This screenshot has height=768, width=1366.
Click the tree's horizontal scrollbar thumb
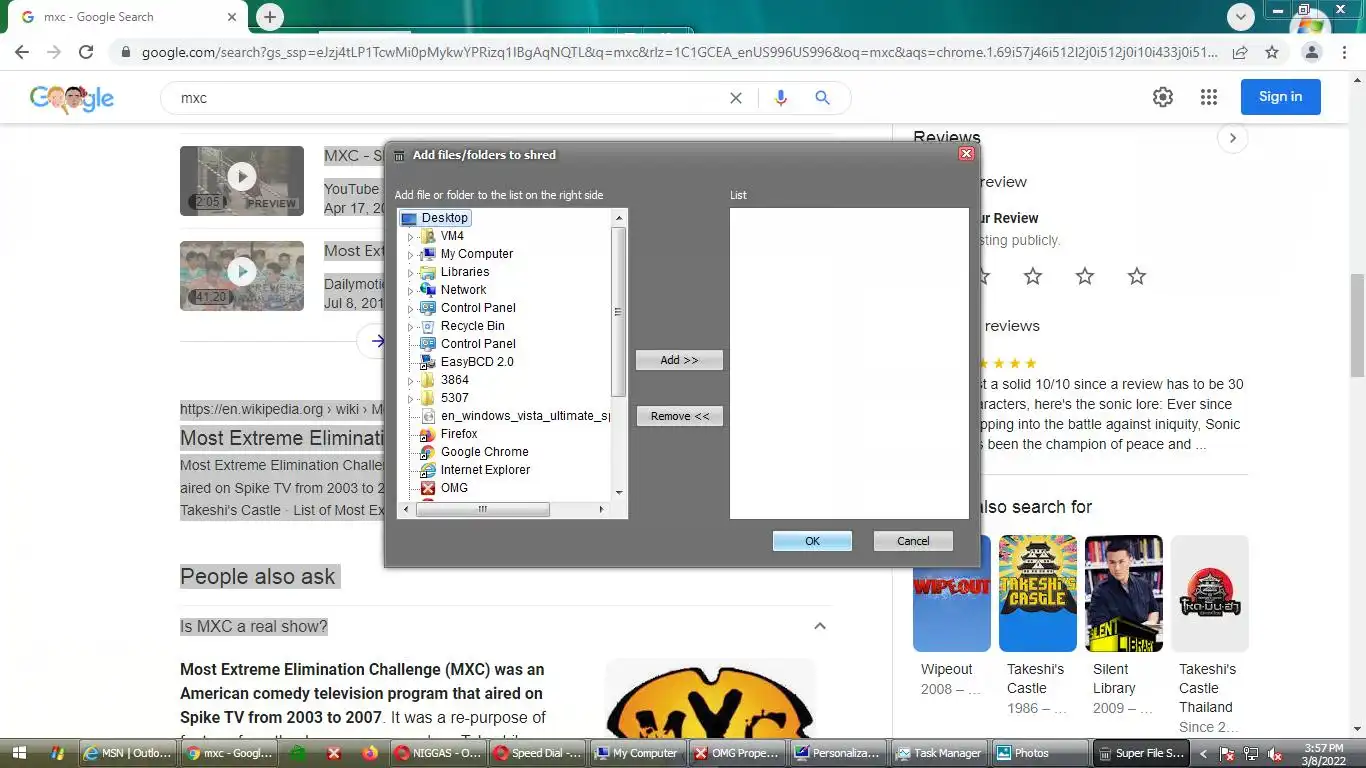[x=482, y=510]
